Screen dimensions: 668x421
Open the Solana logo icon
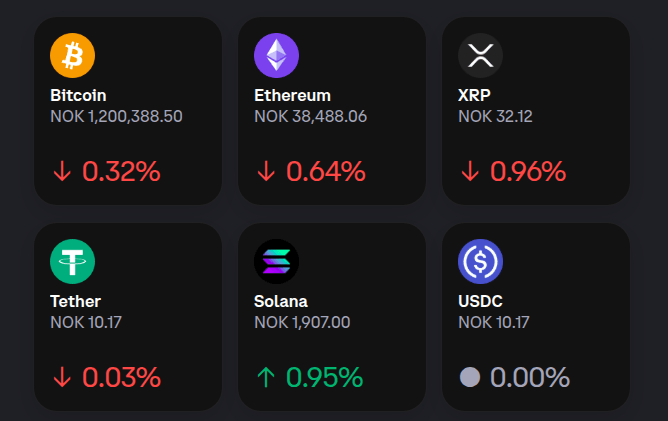[276, 261]
